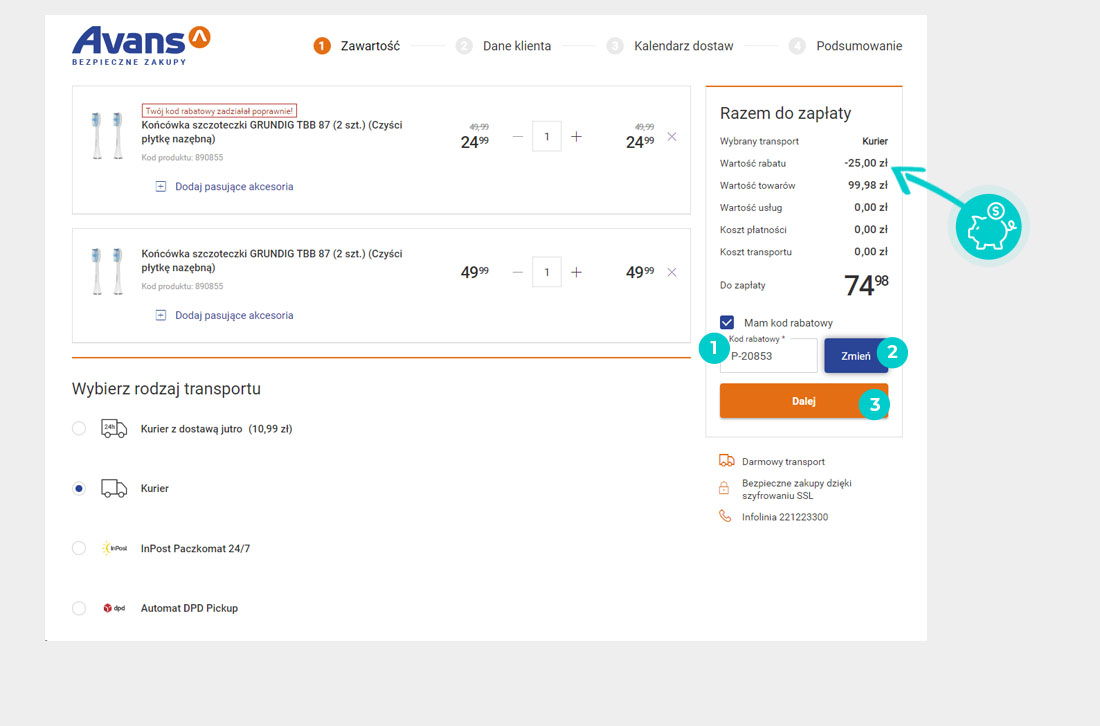Click 'Infolinia 221223300' text
The height and width of the screenshot is (726, 1100).
785,517
